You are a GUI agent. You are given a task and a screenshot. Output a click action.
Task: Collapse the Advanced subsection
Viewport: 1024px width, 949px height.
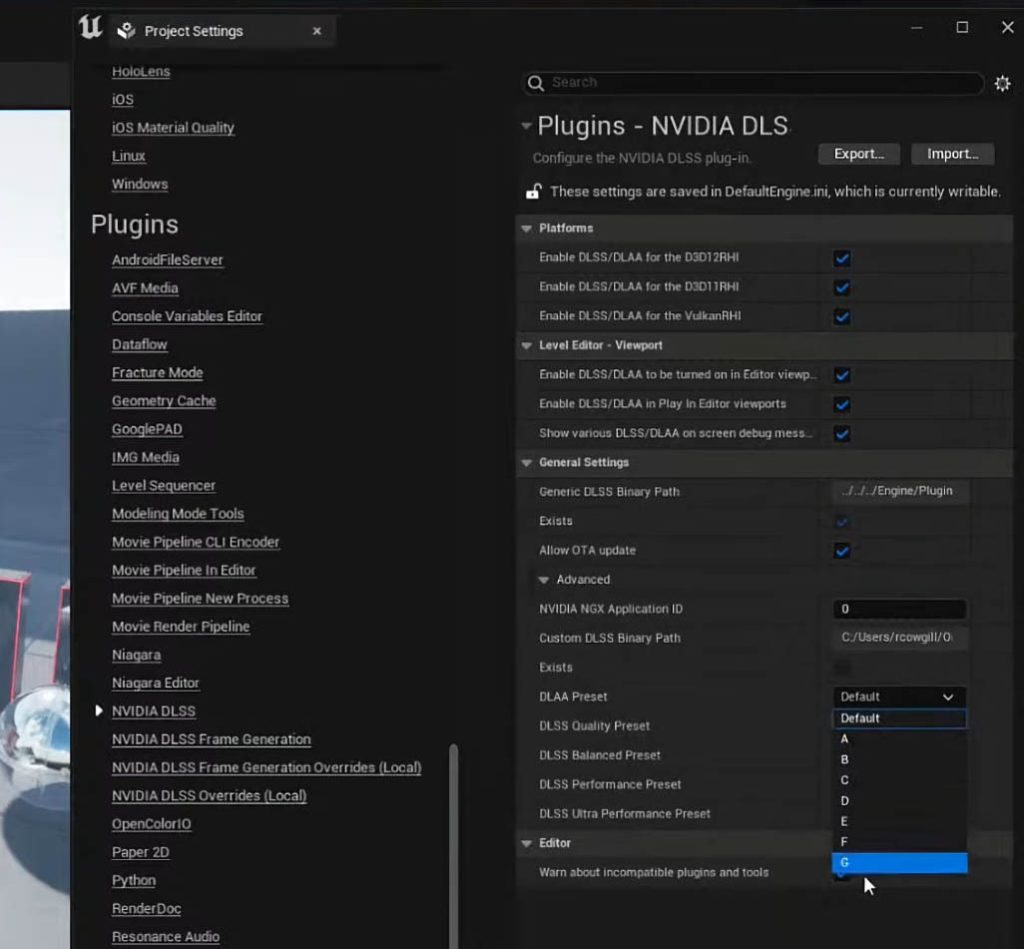click(x=543, y=580)
